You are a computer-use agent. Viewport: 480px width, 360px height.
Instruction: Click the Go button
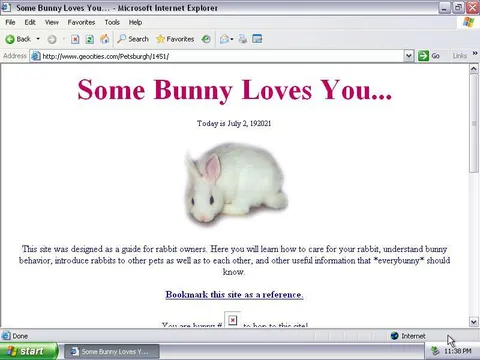[x=429, y=56]
